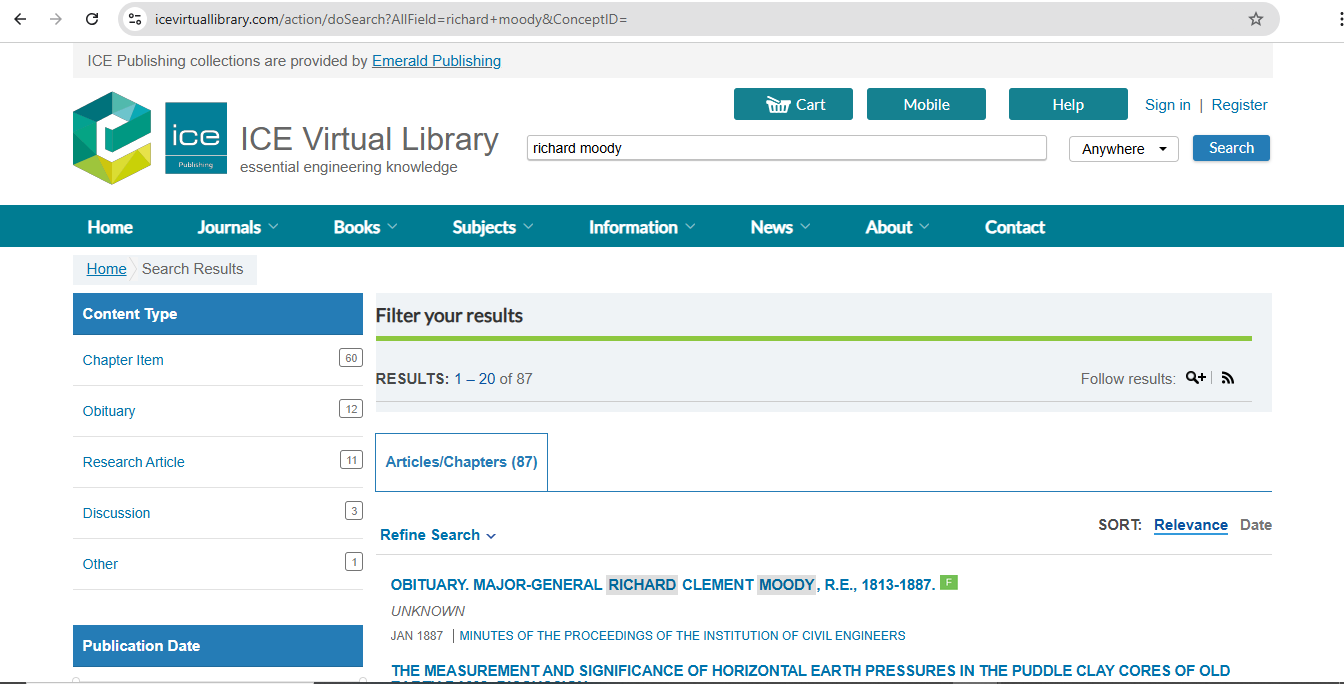This screenshot has height=684, width=1344.
Task: Sort results by Relevance
Action: pyautogui.click(x=1190, y=525)
